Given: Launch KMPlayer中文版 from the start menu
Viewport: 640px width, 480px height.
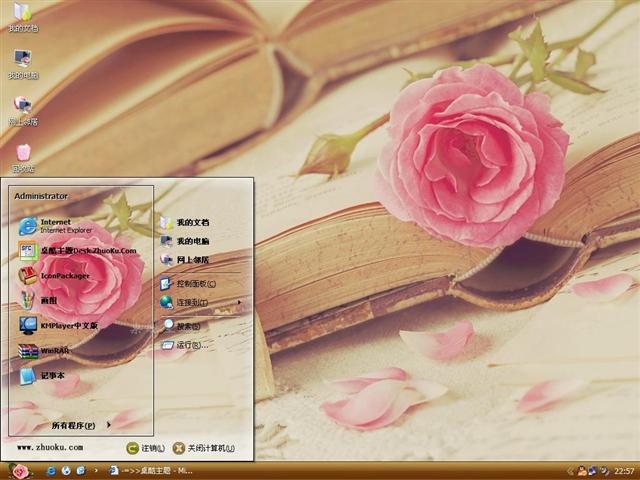Looking at the screenshot, I should pyautogui.click(x=58, y=325).
